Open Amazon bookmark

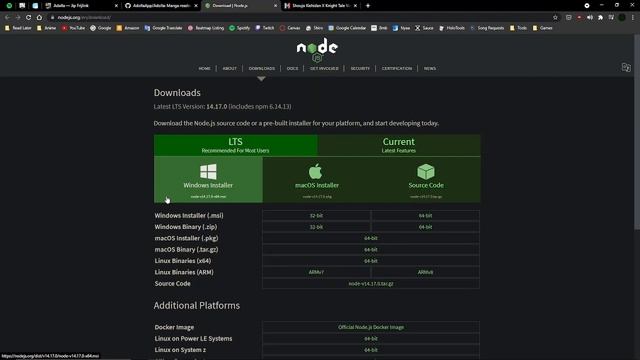coord(128,28)
